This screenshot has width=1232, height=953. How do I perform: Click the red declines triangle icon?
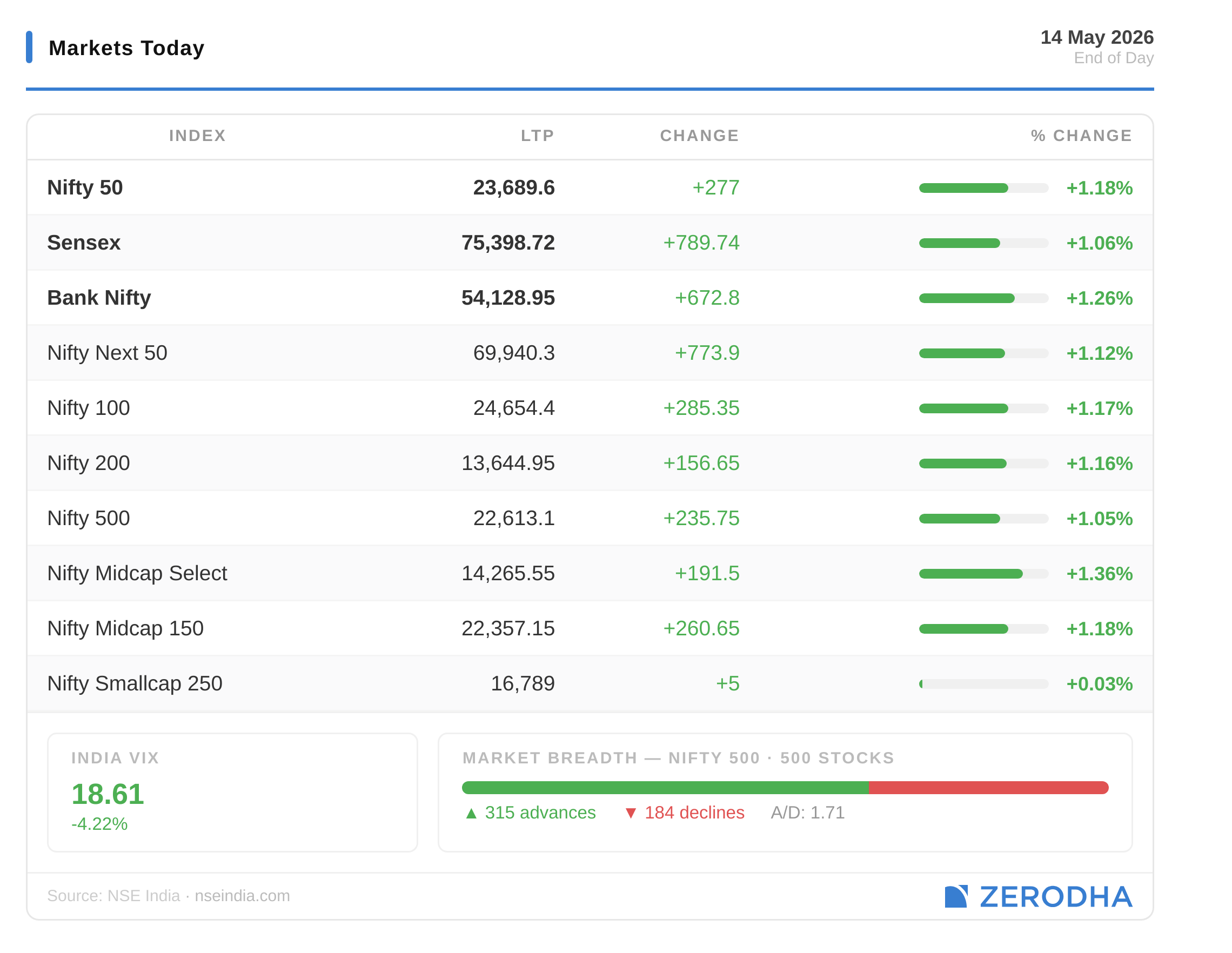[631, 813]
